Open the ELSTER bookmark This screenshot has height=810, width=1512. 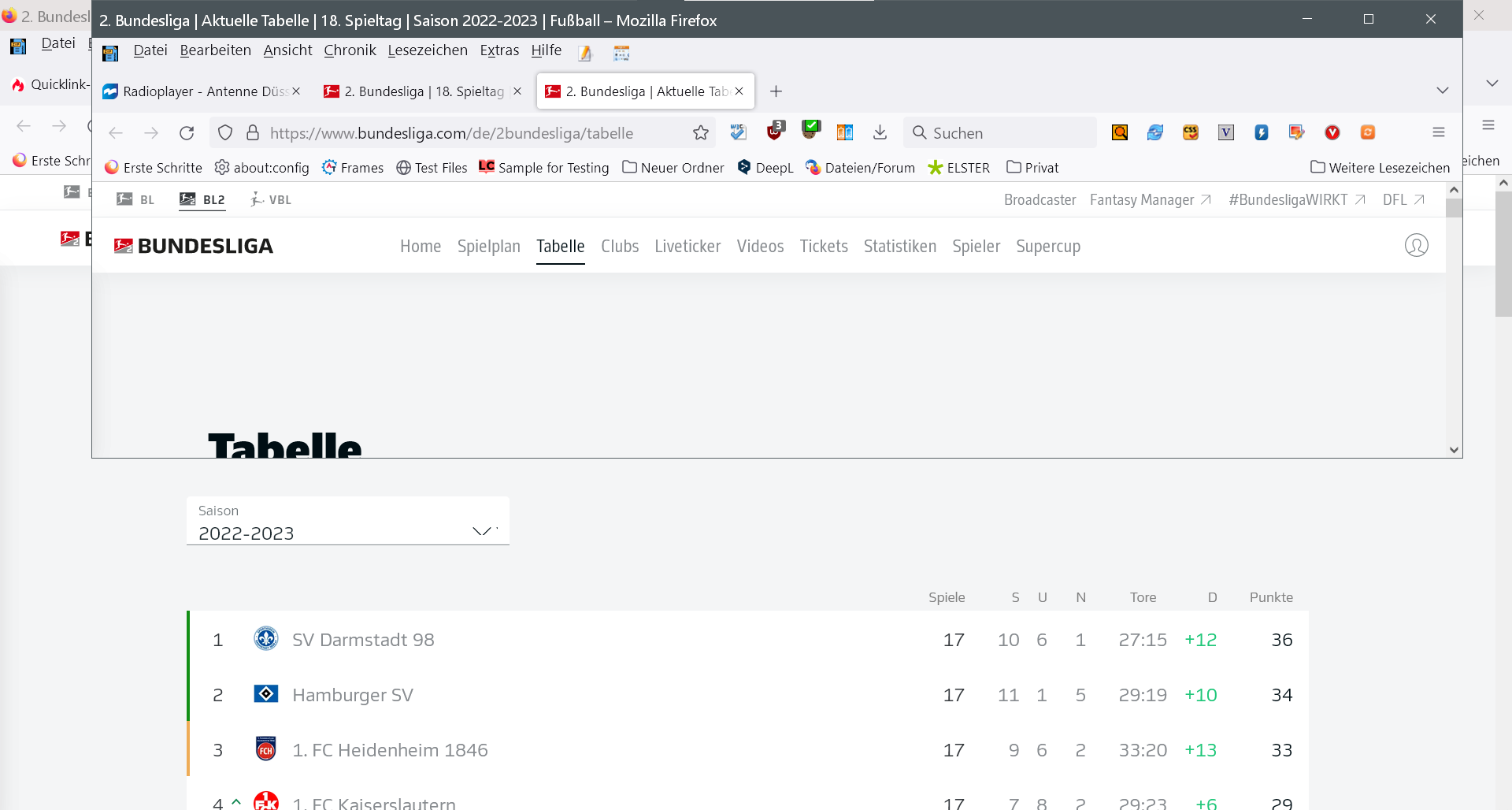[959, 168]
